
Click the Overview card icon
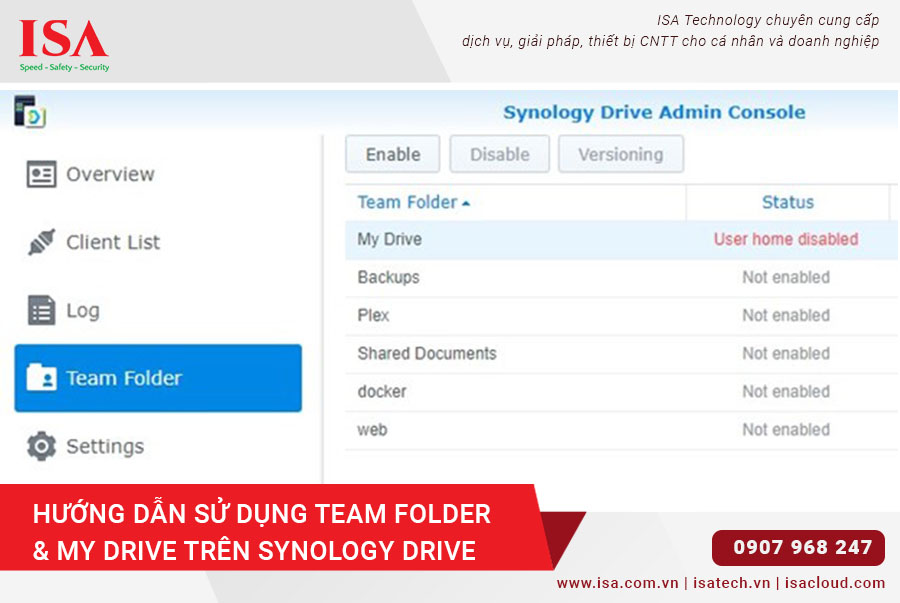[41, 174]
